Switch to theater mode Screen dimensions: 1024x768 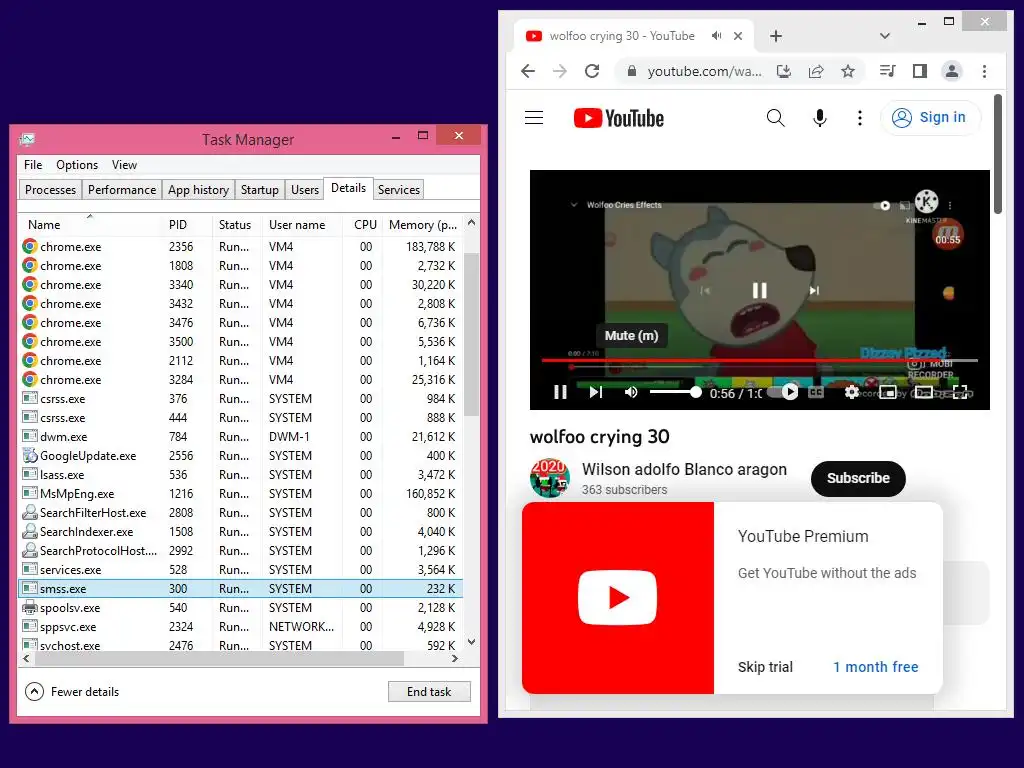(923, 392)
